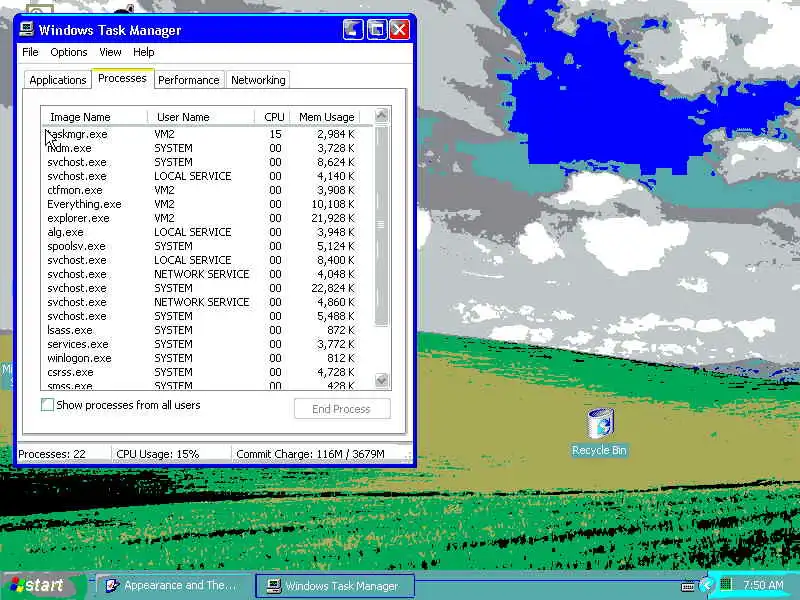Select the services.exe process

tap(201, 344)
